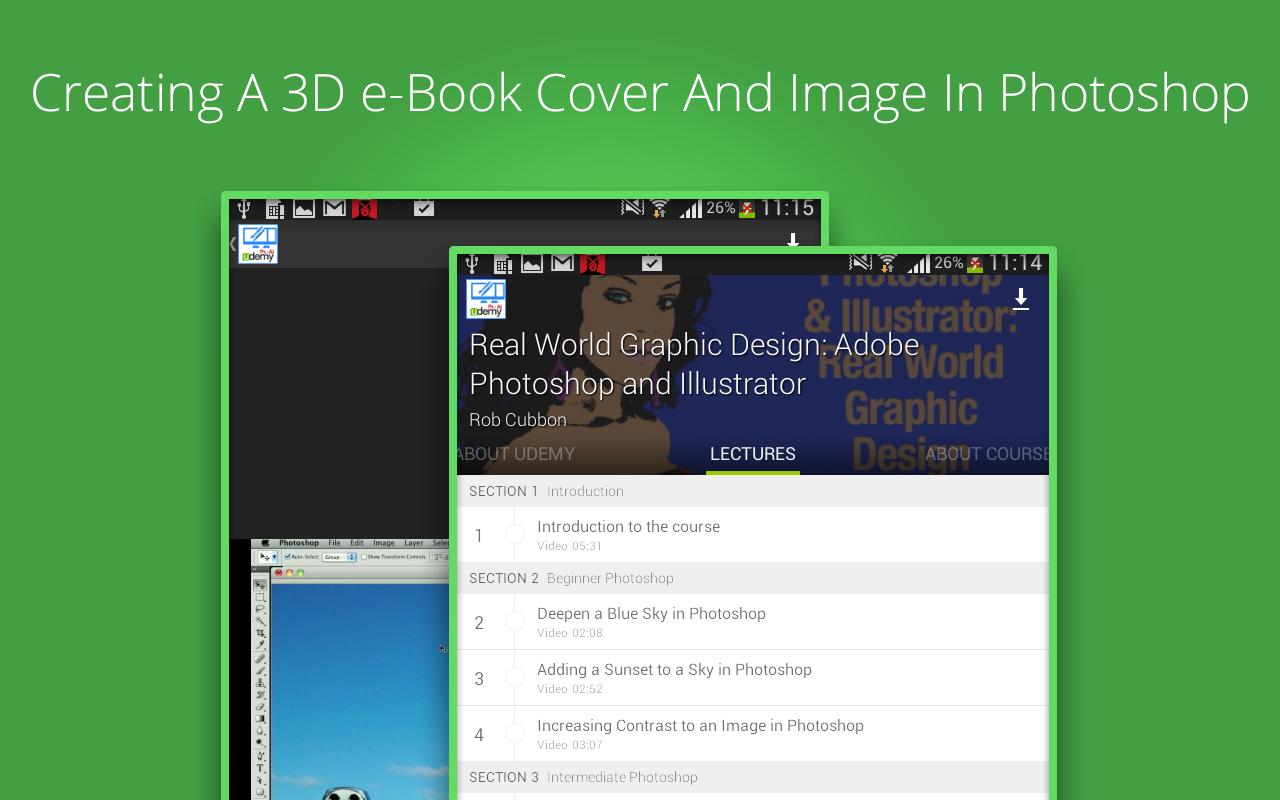
Task: Select the Type tool in the toolbox
Action: point(260,763)
